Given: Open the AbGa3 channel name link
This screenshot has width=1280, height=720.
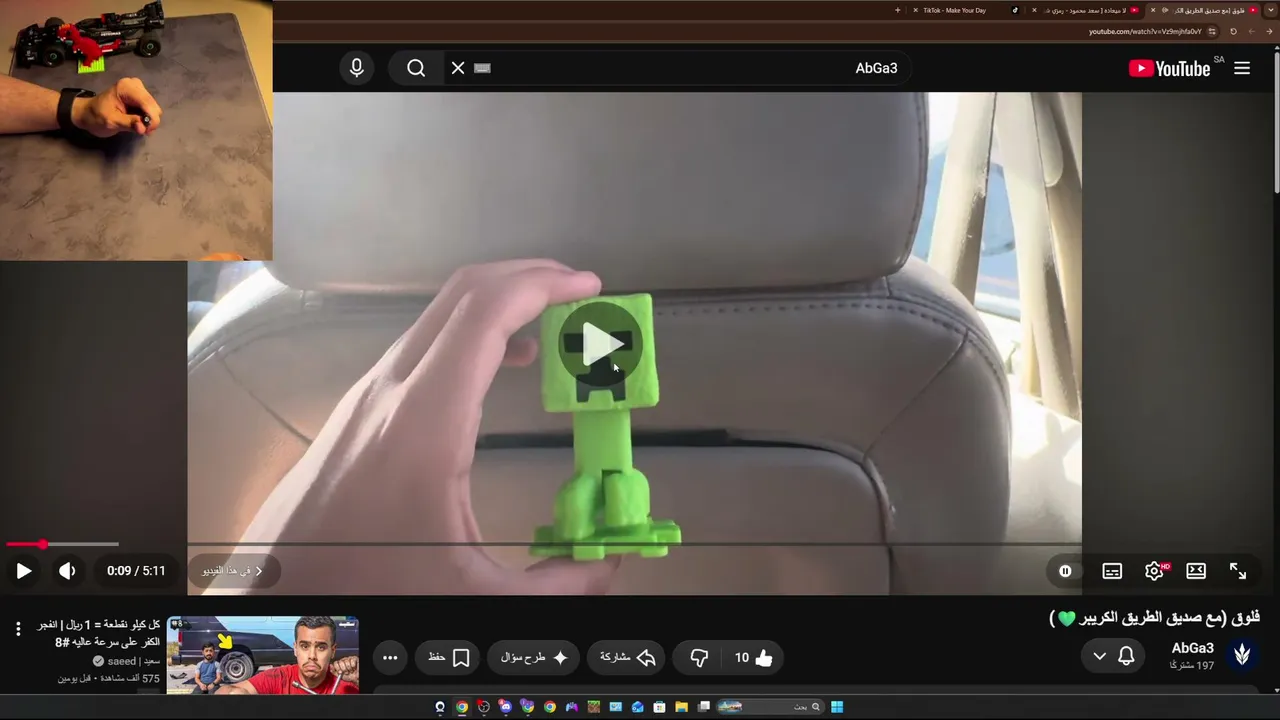Looking at the screenshot, I should [1192, 648].
